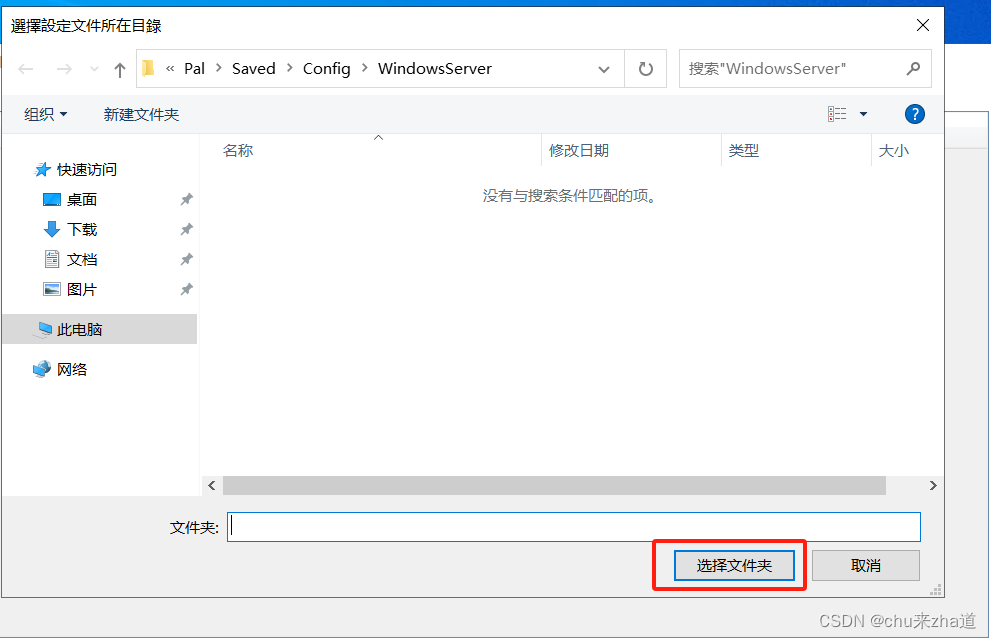This screenshot has width=991, height=639.
Task: Confirm with 选择文件夹 button
Action: [734, 565]
